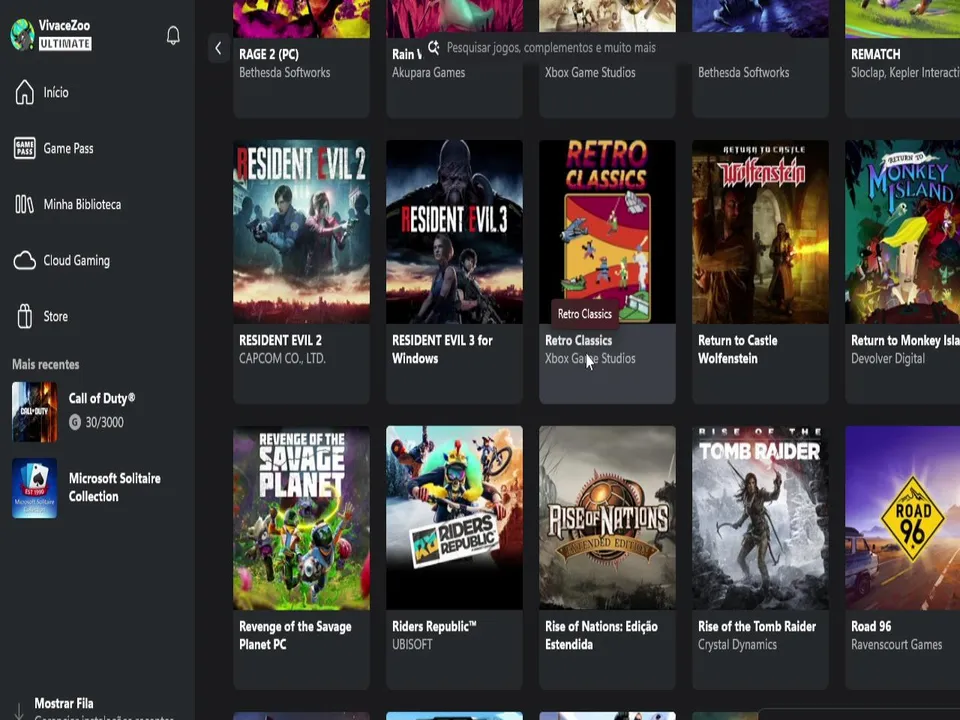Open Return to Castle Wolfenstein cover
Screen dimensions: 960x720
click(760, 232)
